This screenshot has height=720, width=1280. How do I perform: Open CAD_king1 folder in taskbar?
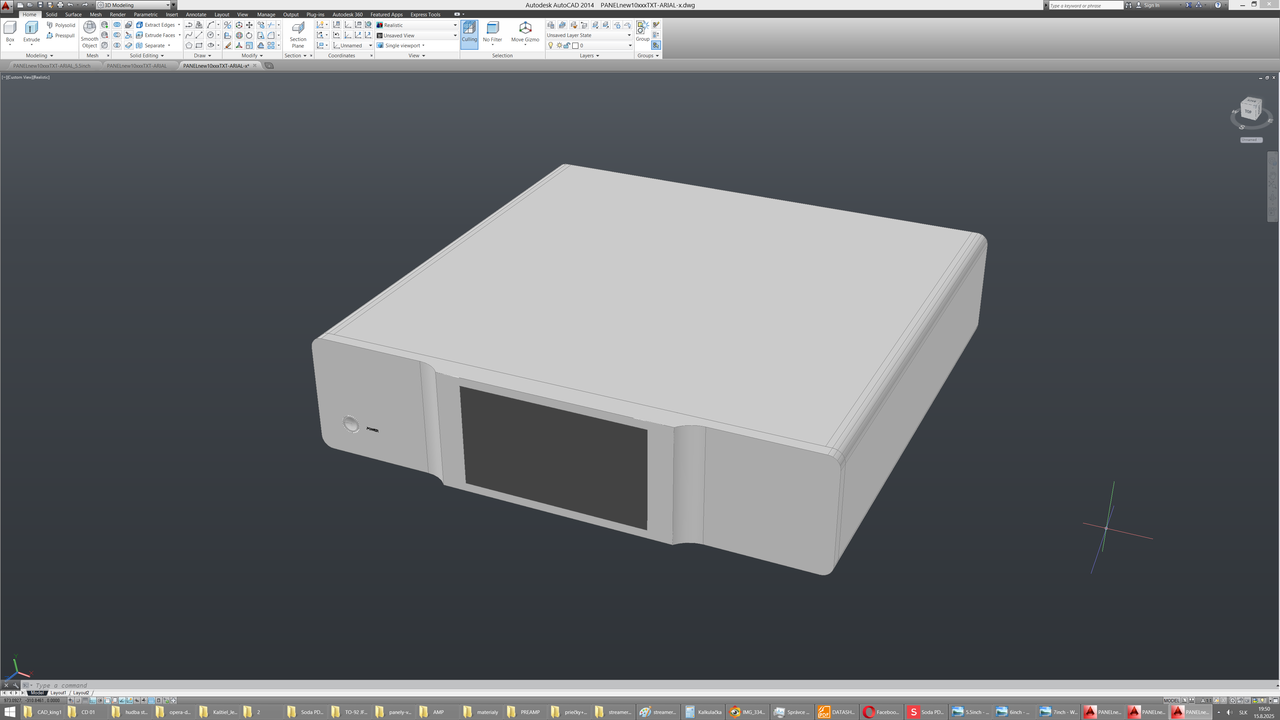pos(42,712)
